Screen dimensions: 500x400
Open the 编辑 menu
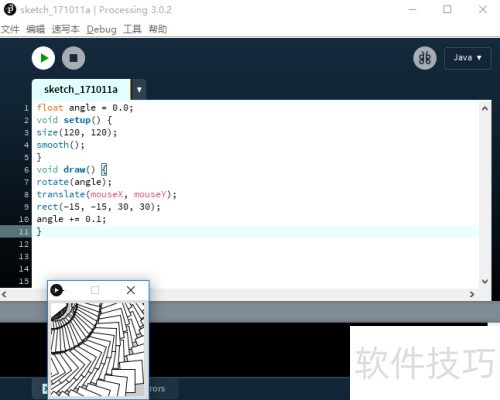[36, 29]
